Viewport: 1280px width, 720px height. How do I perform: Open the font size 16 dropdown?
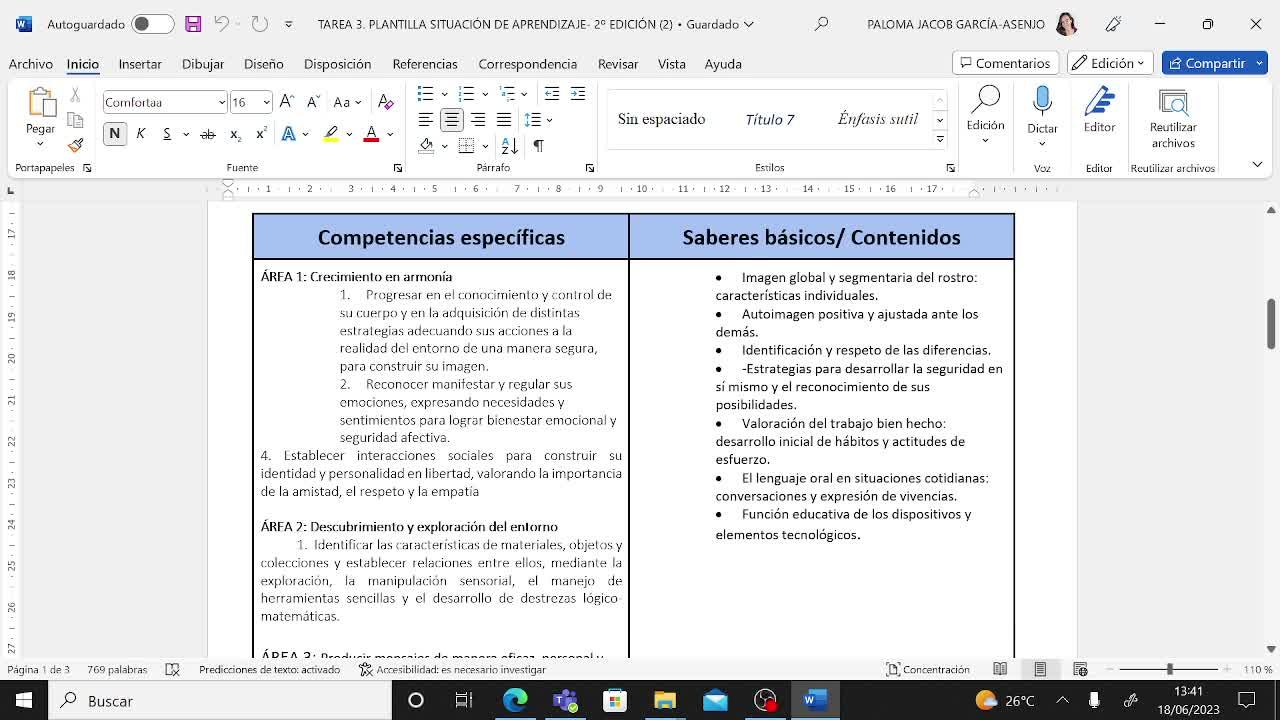[266, 102]
